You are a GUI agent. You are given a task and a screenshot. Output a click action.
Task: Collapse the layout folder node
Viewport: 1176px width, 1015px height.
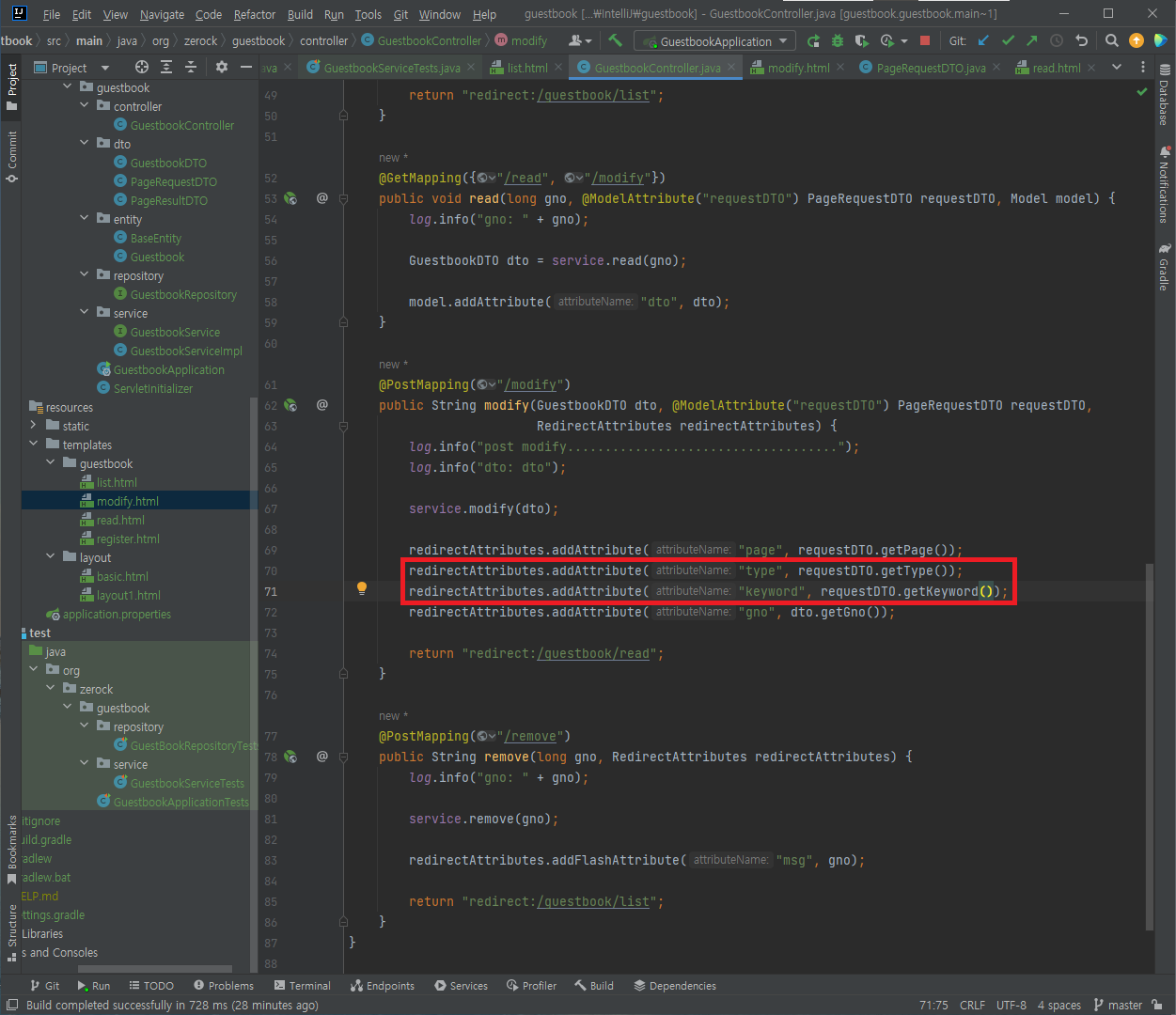point(51,556)
